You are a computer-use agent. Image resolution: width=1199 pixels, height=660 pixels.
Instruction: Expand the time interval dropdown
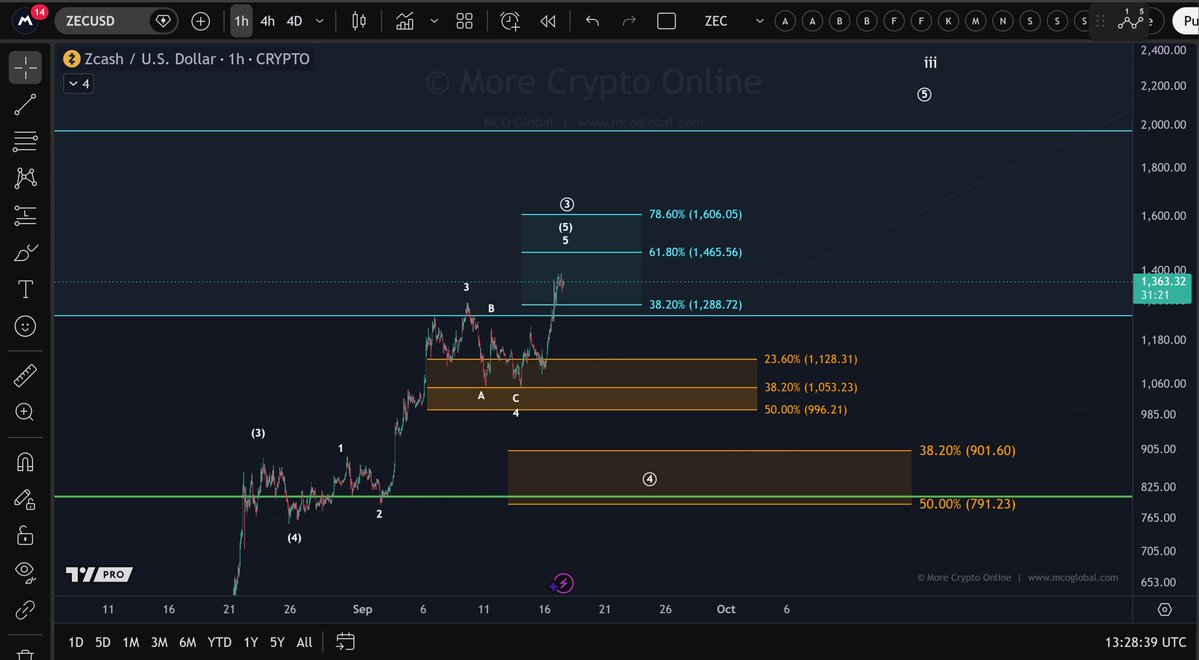320,21
